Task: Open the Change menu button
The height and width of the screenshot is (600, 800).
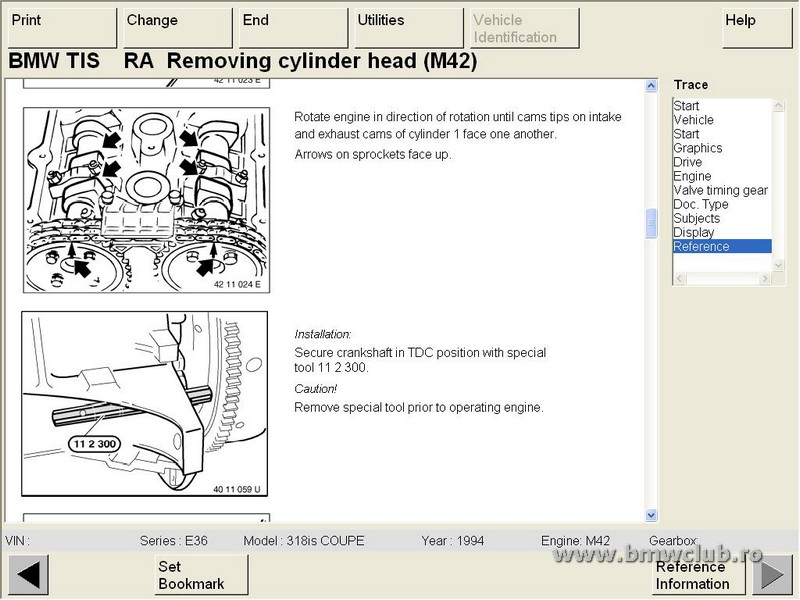Action: pyautogui.click(x=175, y=28)
